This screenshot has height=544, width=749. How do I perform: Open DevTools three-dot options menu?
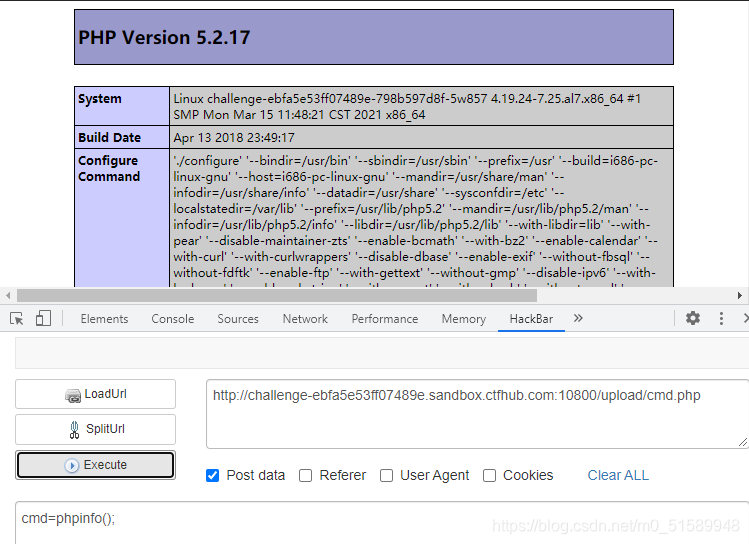(x=721, y=319)
